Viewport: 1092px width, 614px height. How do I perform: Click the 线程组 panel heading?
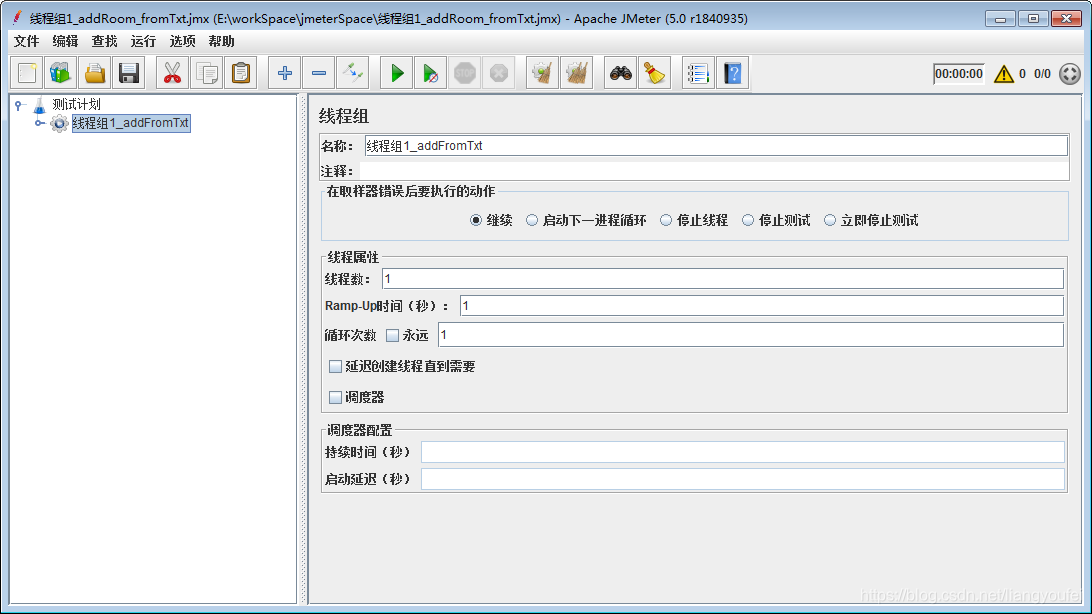343,116
